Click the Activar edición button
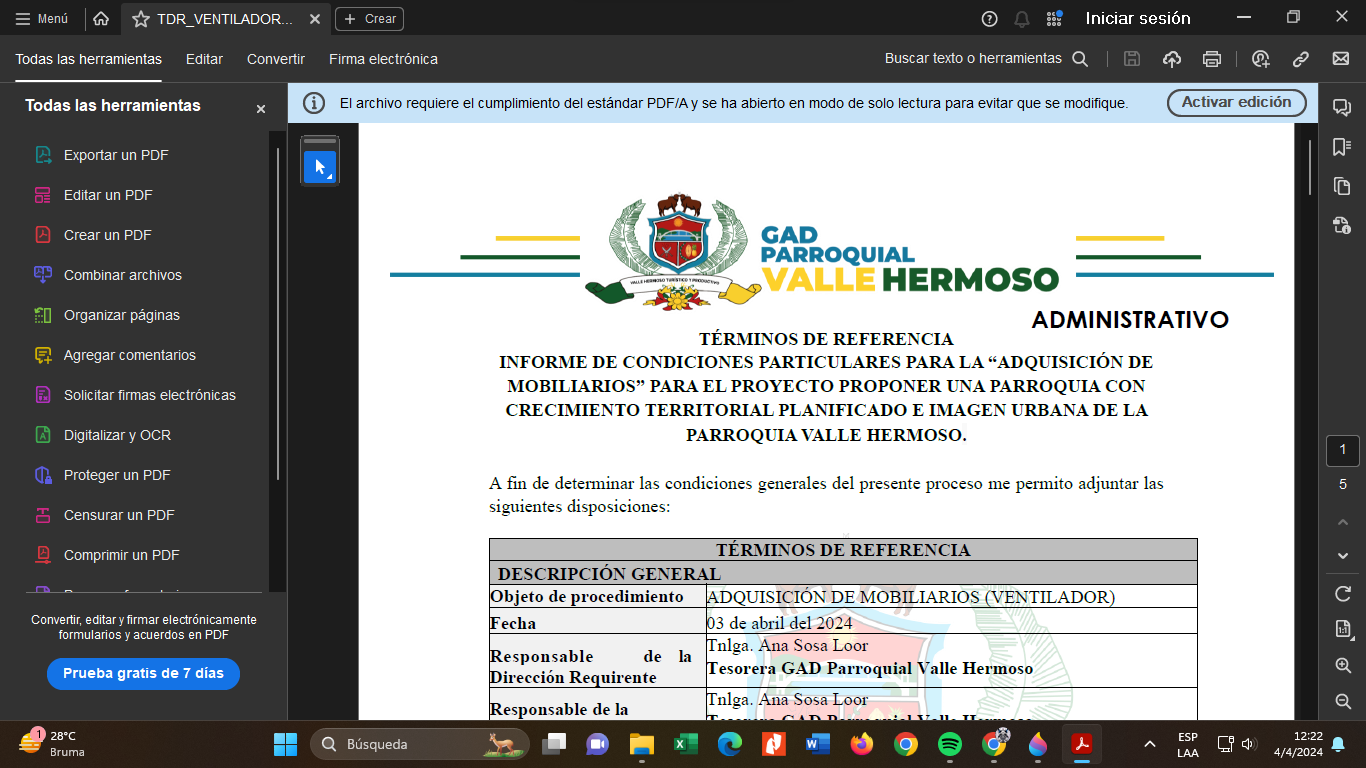 pos(1236,102)
